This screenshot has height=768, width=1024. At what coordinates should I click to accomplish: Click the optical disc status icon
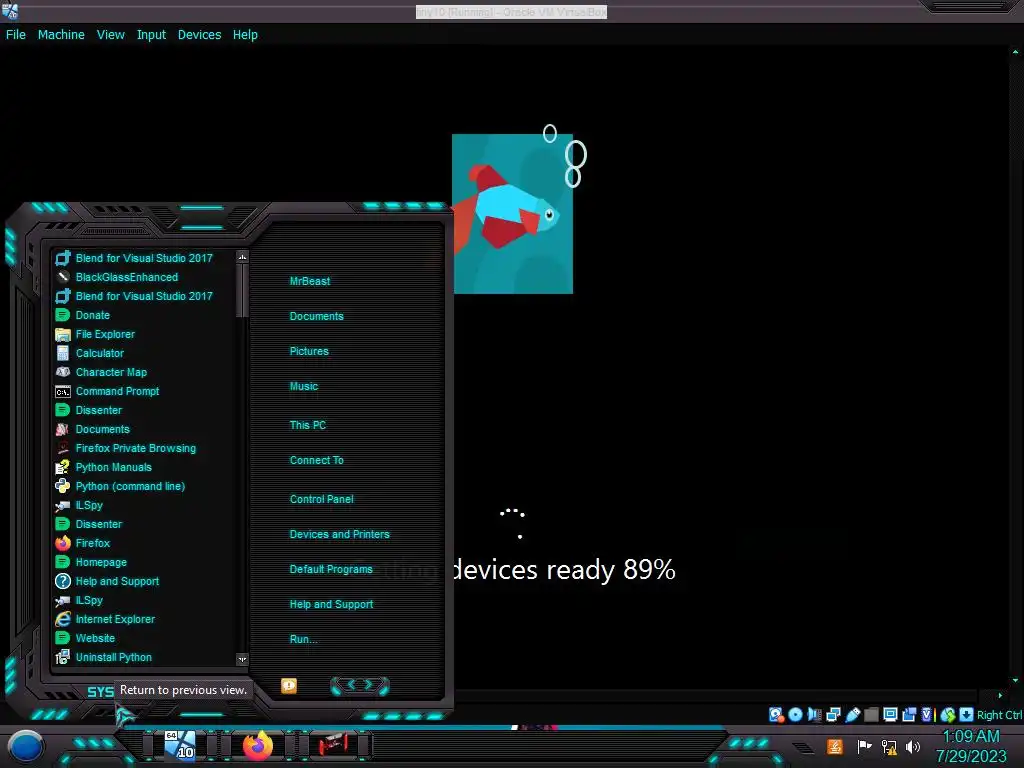795,715
